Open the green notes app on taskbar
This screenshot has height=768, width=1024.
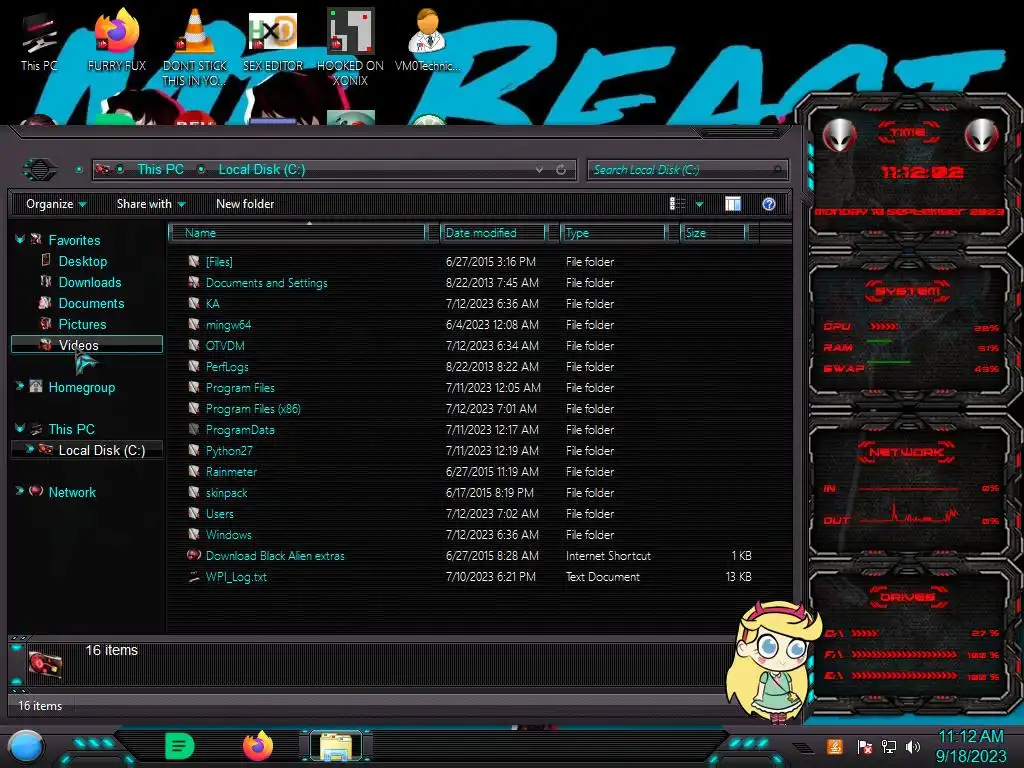pyautogui.click(x=179, y=746)
